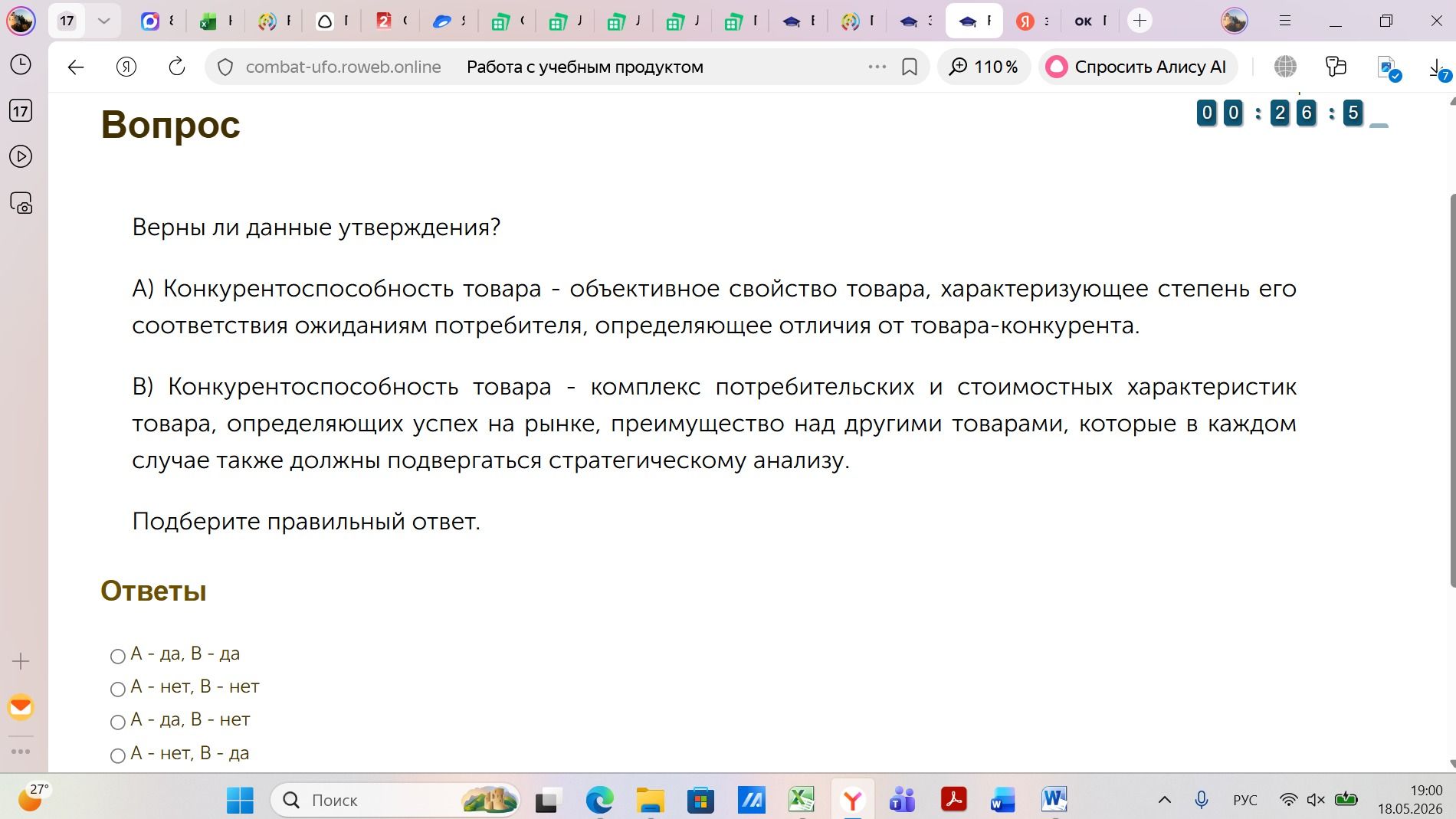Screen dimensions: 1456x819
Task: Switch input language via 'РУС'
Action: click(1245, 801)
